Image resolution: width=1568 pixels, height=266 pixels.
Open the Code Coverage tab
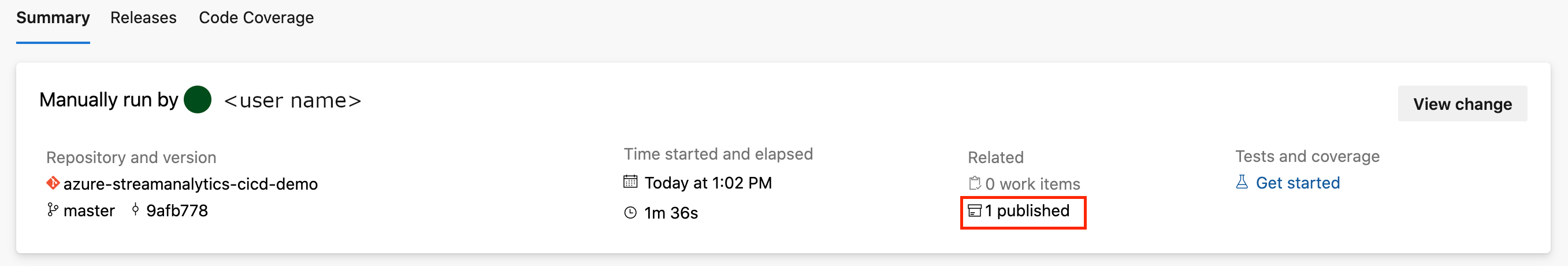point(257,18)
